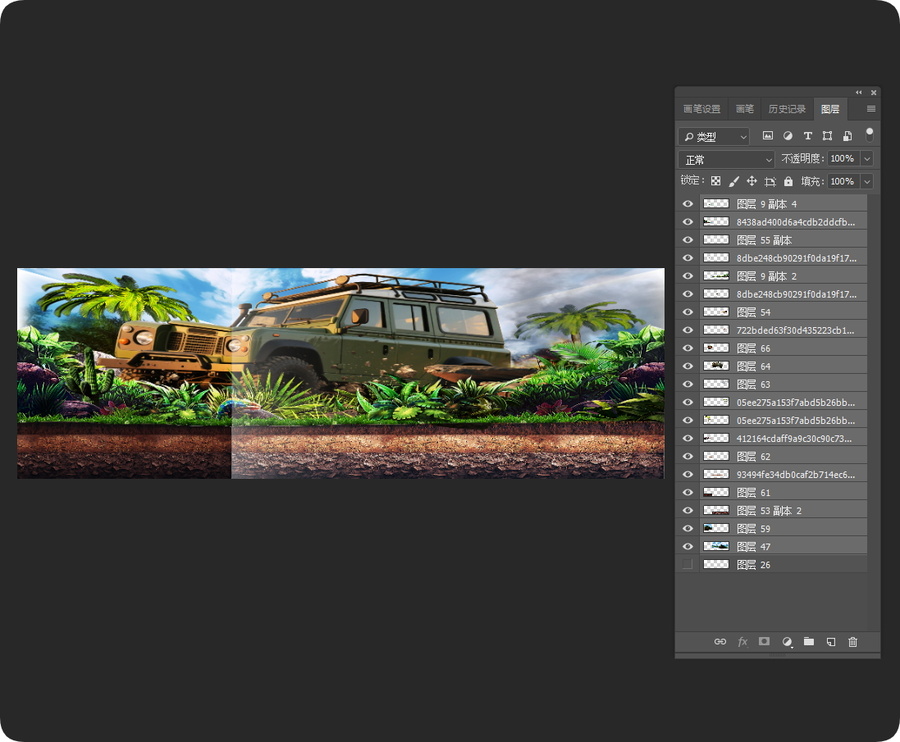This screenshot has height=742, width=900.
Task: Hide the 图层 9 副本 2 layer
Action: point(688,276)
